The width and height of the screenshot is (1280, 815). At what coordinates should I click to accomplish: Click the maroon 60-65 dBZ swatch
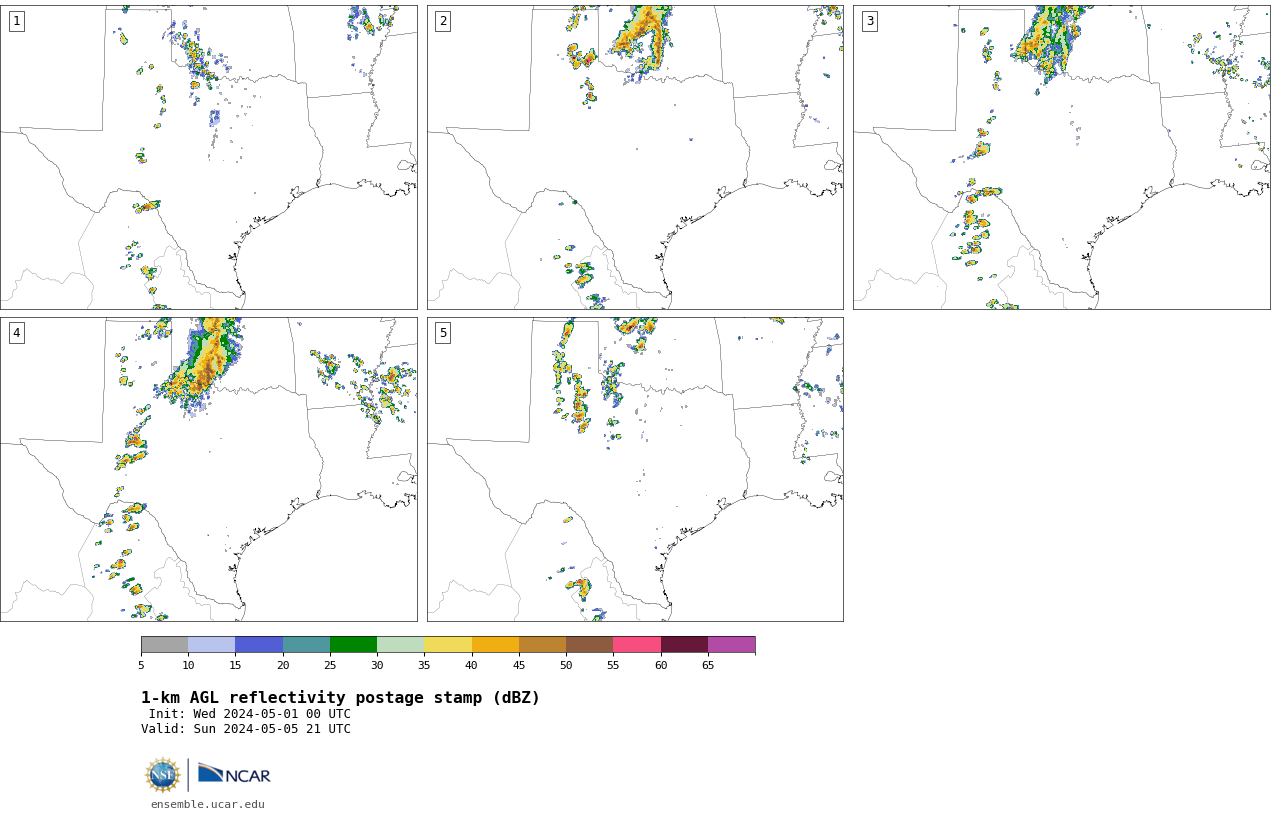pyautogui.click(x=684, y=644)
